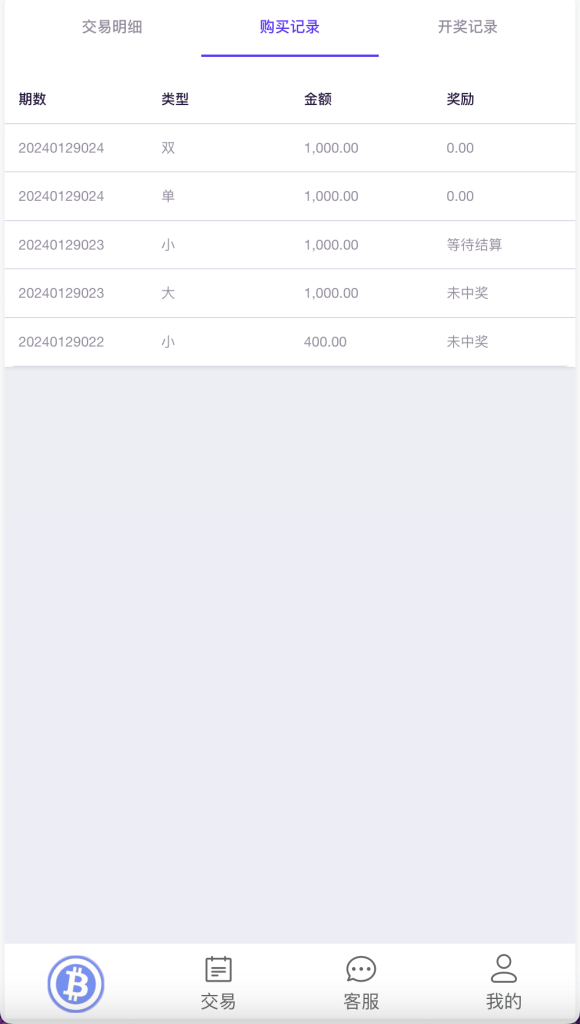Switch to the 交易明细 tab

(113, 28)
